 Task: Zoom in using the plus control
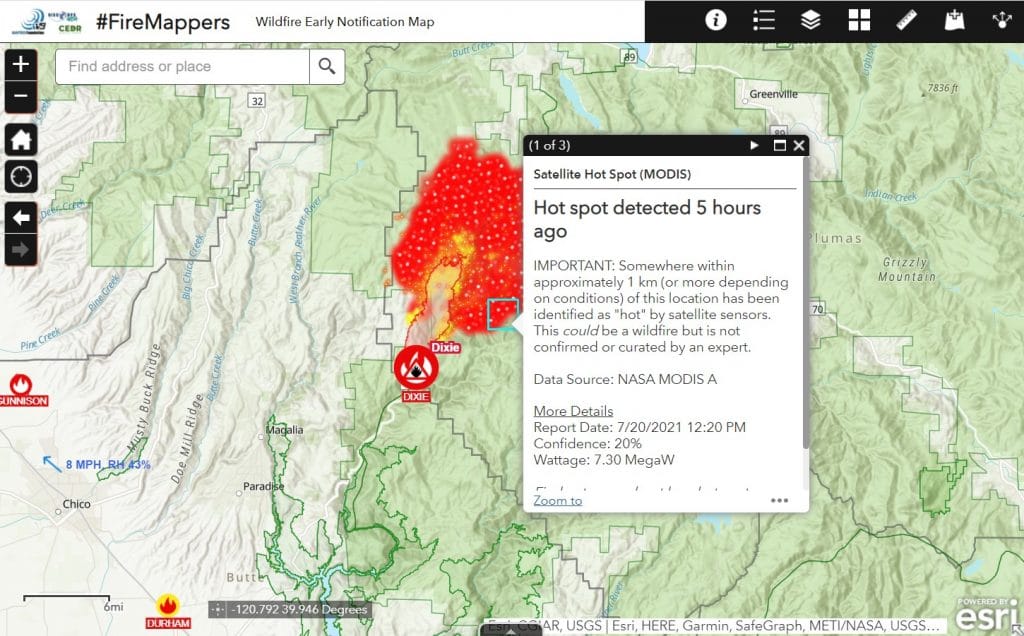pyautogui.click(x=20, y=65)
